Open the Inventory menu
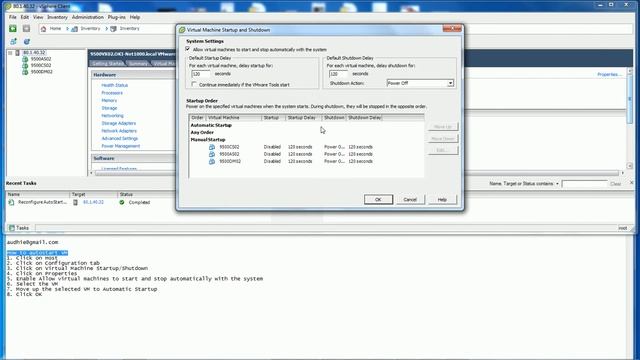The height and width of the screenshot is (360, 640). (57, 17)
